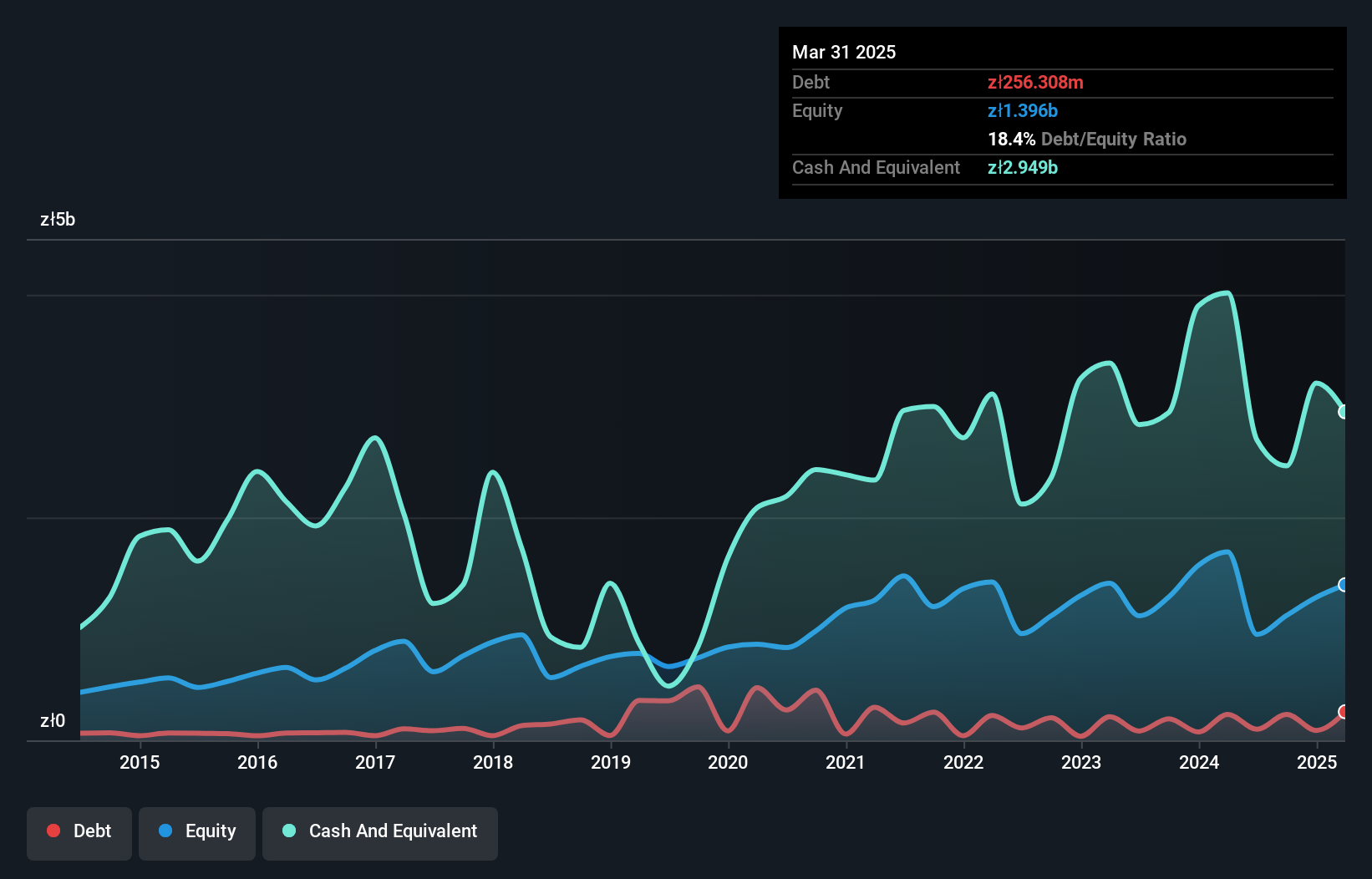Viewport: 1372px width, 879px height.
Task: Click the zł256.308m Debt value
Action: [1036, 82]
